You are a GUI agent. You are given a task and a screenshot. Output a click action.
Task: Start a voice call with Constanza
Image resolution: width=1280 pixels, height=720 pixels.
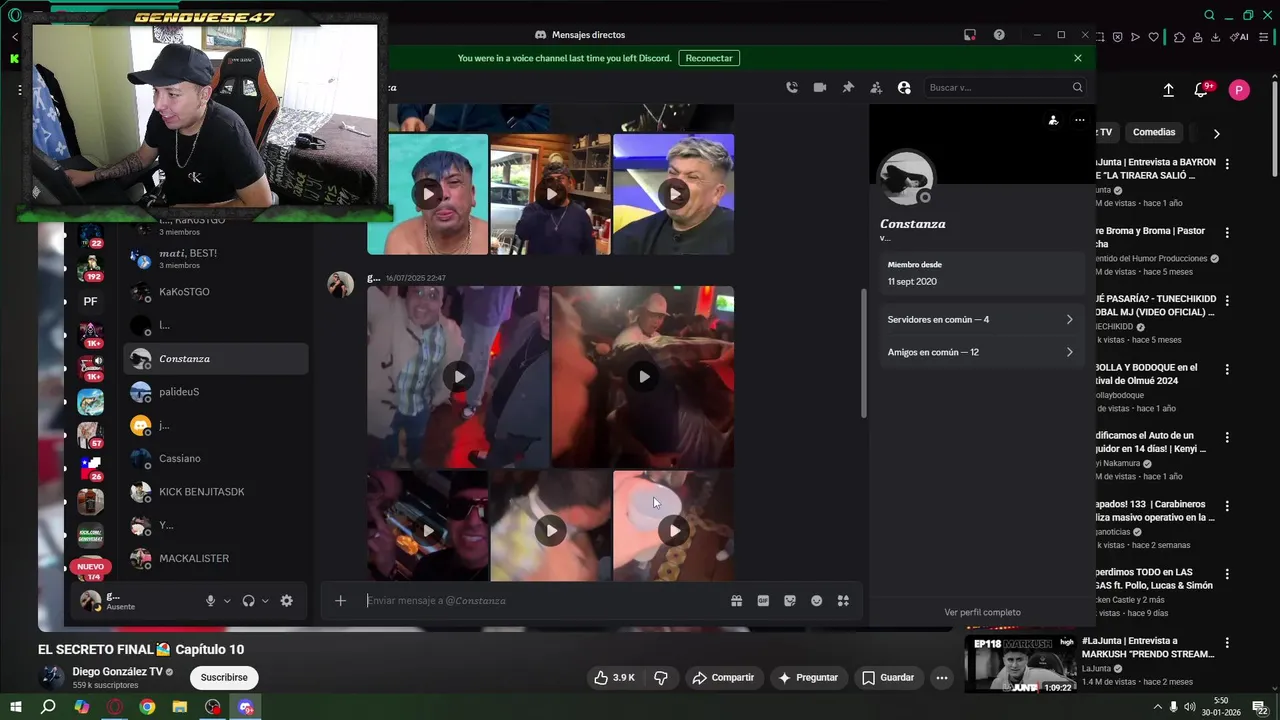tap(791, 87)
